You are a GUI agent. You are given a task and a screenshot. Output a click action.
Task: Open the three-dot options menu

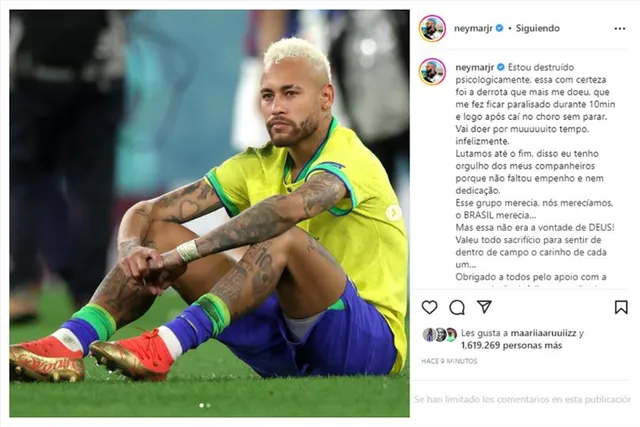point(620,29)
